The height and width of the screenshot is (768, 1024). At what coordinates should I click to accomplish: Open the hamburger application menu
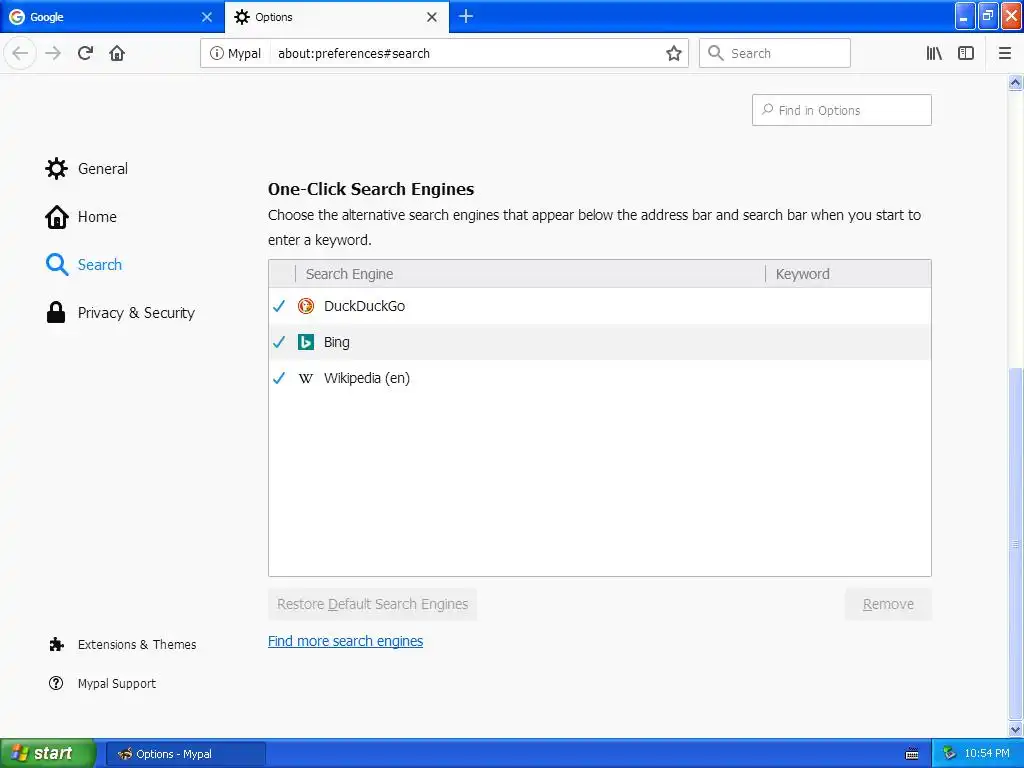tap(1004, 53)
